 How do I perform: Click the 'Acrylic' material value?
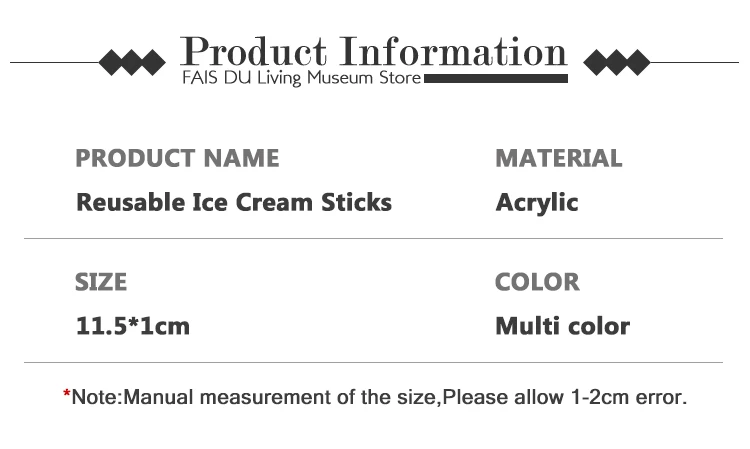point(537,203)
